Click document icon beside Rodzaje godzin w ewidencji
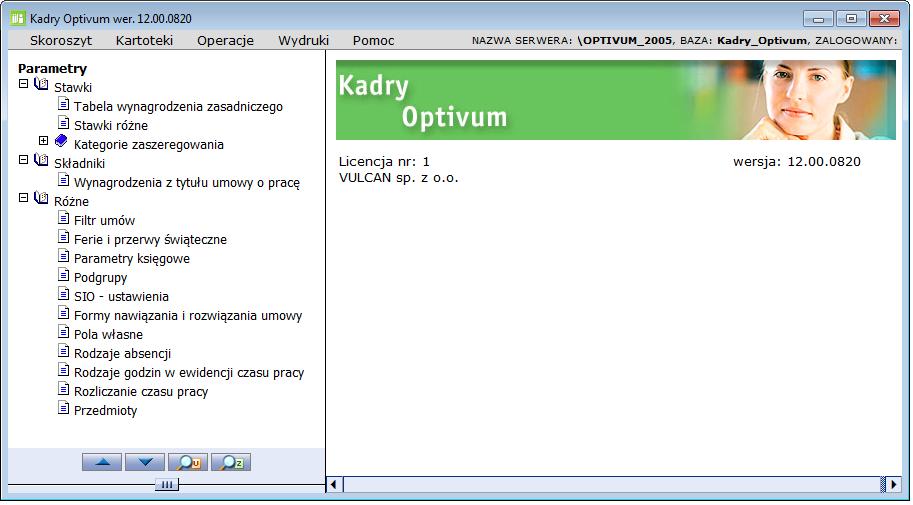Image resolution: width=913 pixels, height=505 pixels. click(x=63, y=370)
